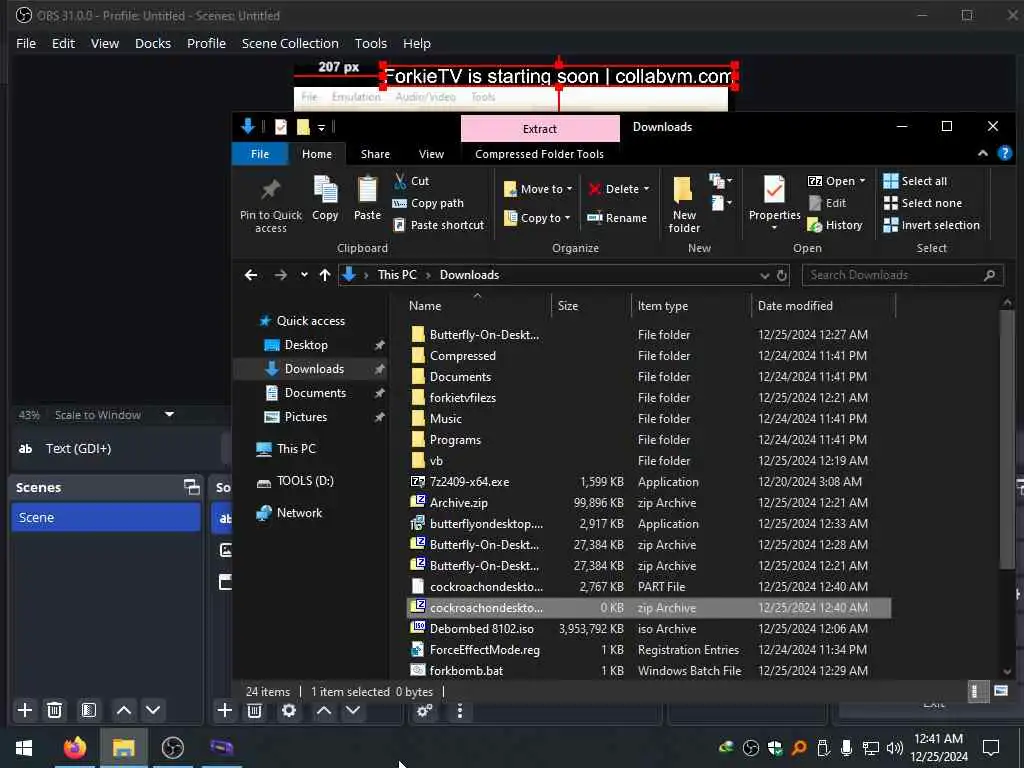This screenshot has height=768, width=1024.
Task: Click Copy path in Clipboard group
Action: (x=428, y=203)
